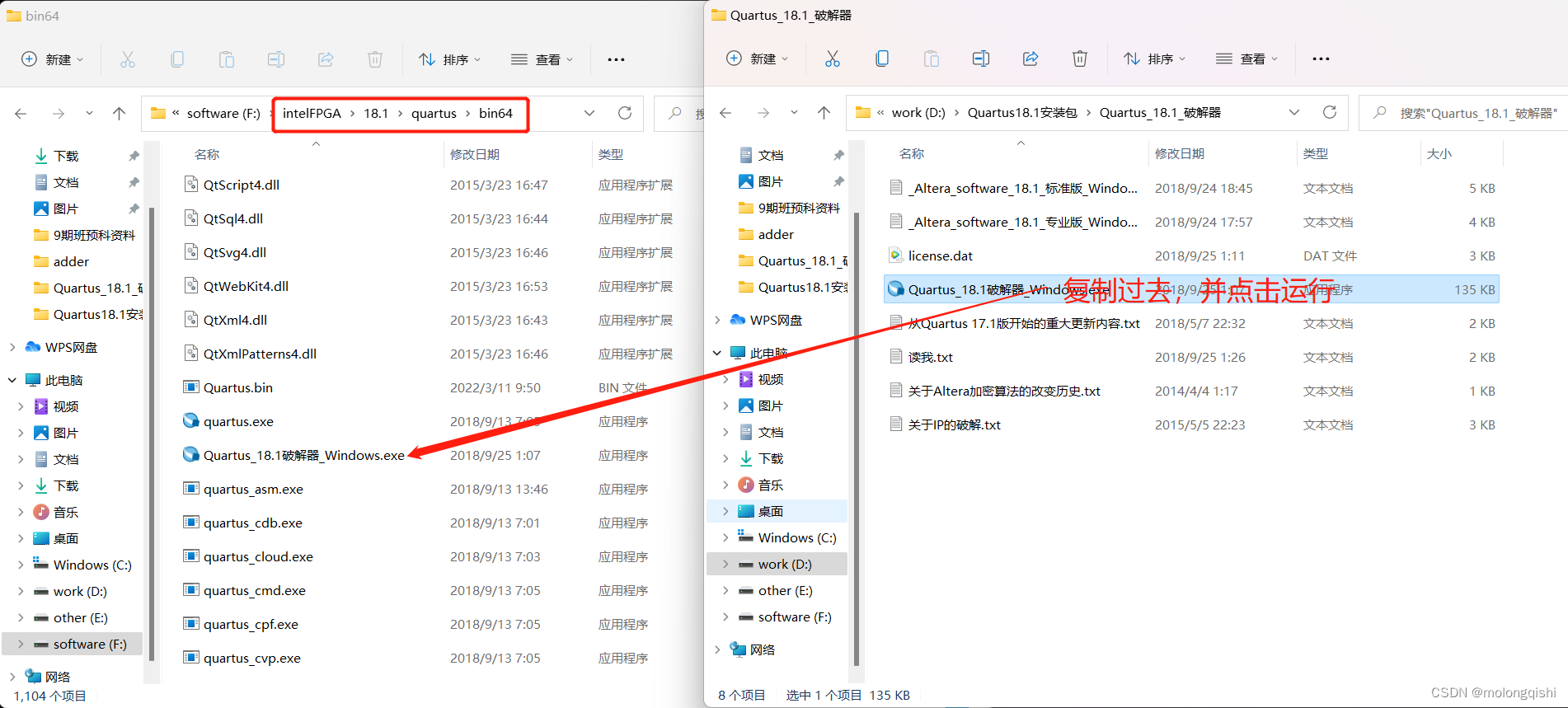This screenshot has height=708, width=1568.
Task: Select 桌面 in Quartus_18.1 sidebar
Action: tap(777, 511)
